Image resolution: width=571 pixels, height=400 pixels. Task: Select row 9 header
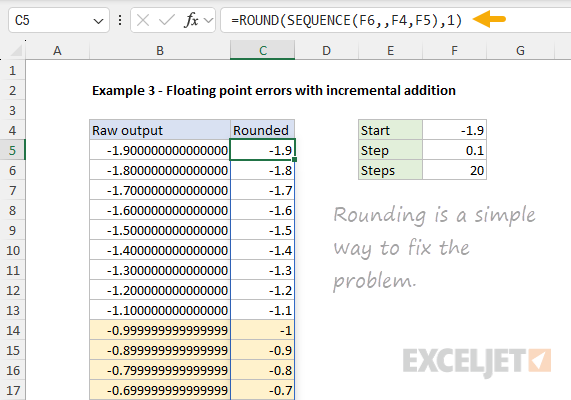[x=13, y=231]
